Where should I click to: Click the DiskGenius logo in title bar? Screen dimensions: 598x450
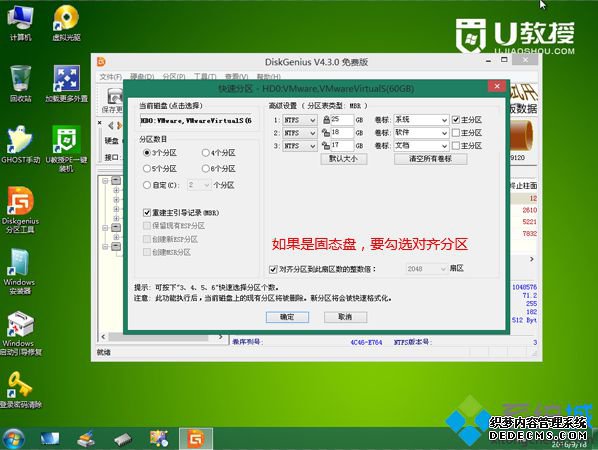pyautogui.click(x=101, y=62)
